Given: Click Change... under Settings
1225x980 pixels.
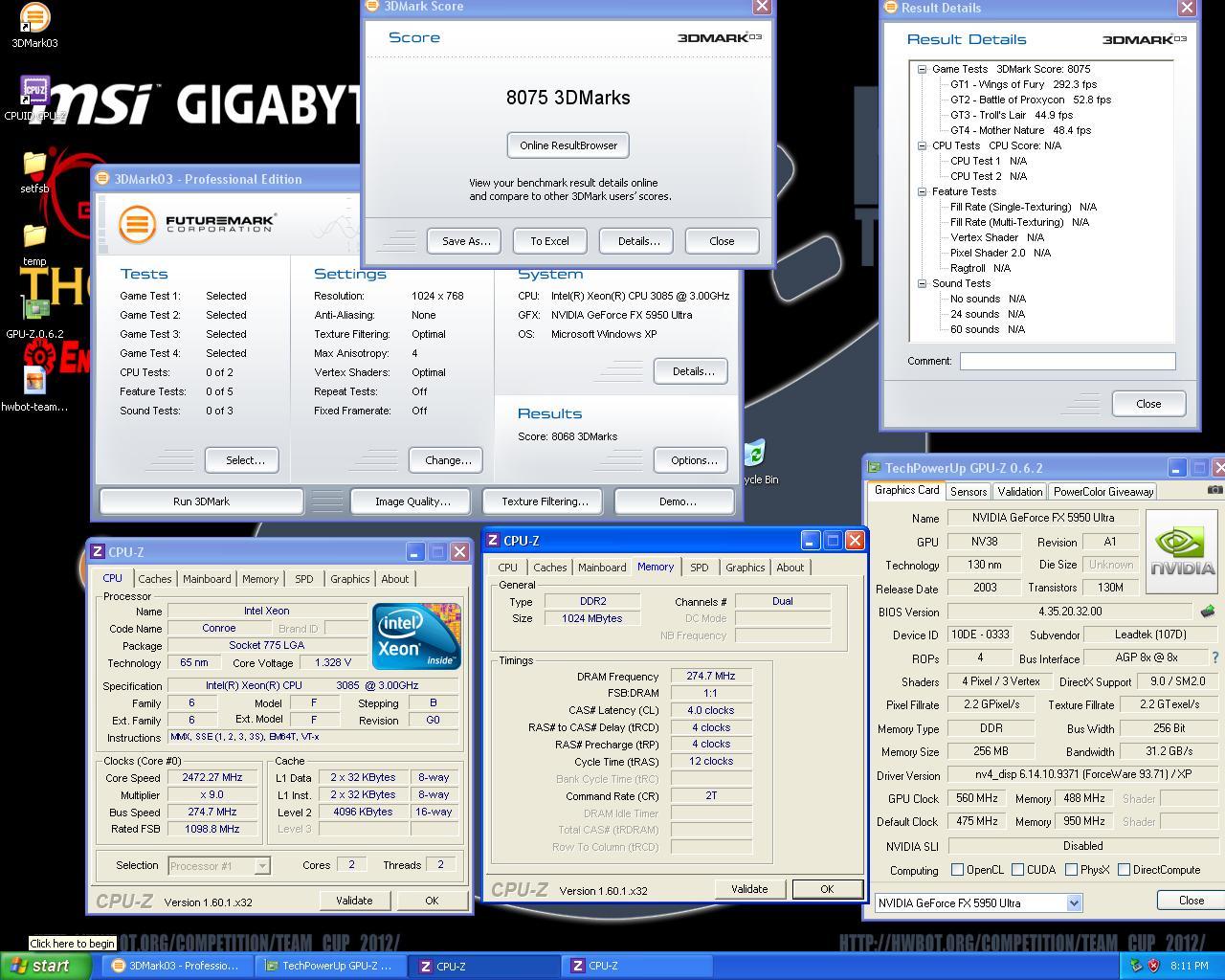Looking at the screenshot, I should (447, 460).
